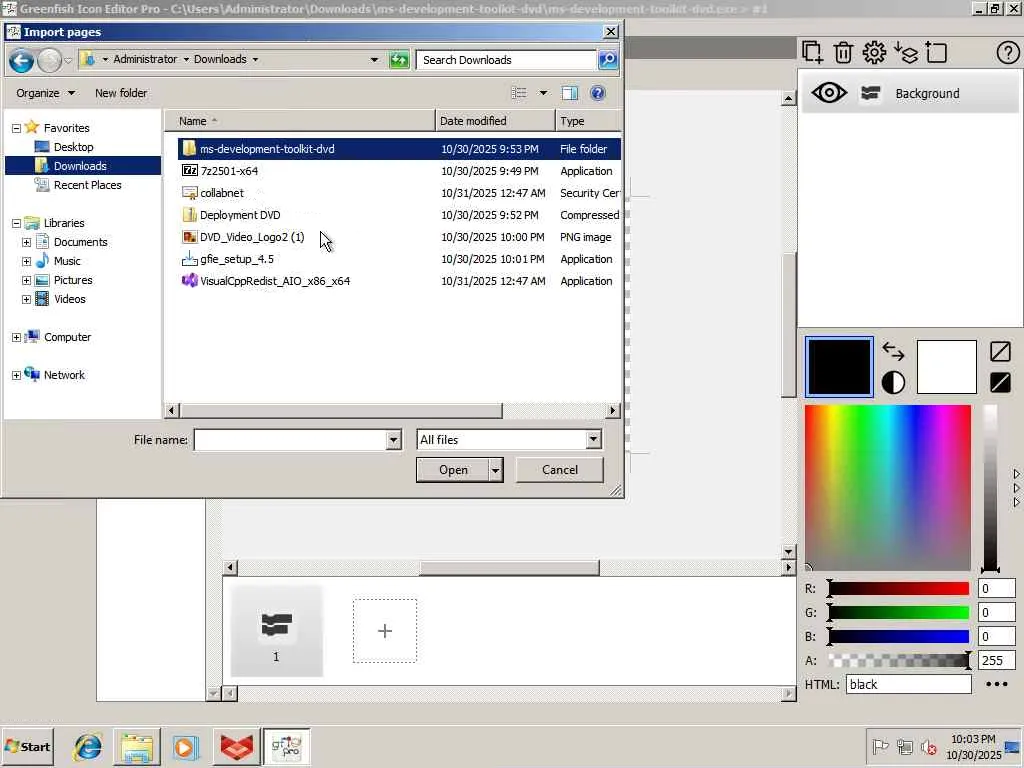Image resolution: width=1024 pixels, height=768 pixels.
Task: Click the alpha value 255 box
Action: pyautogui.click(x=996, y=660)
